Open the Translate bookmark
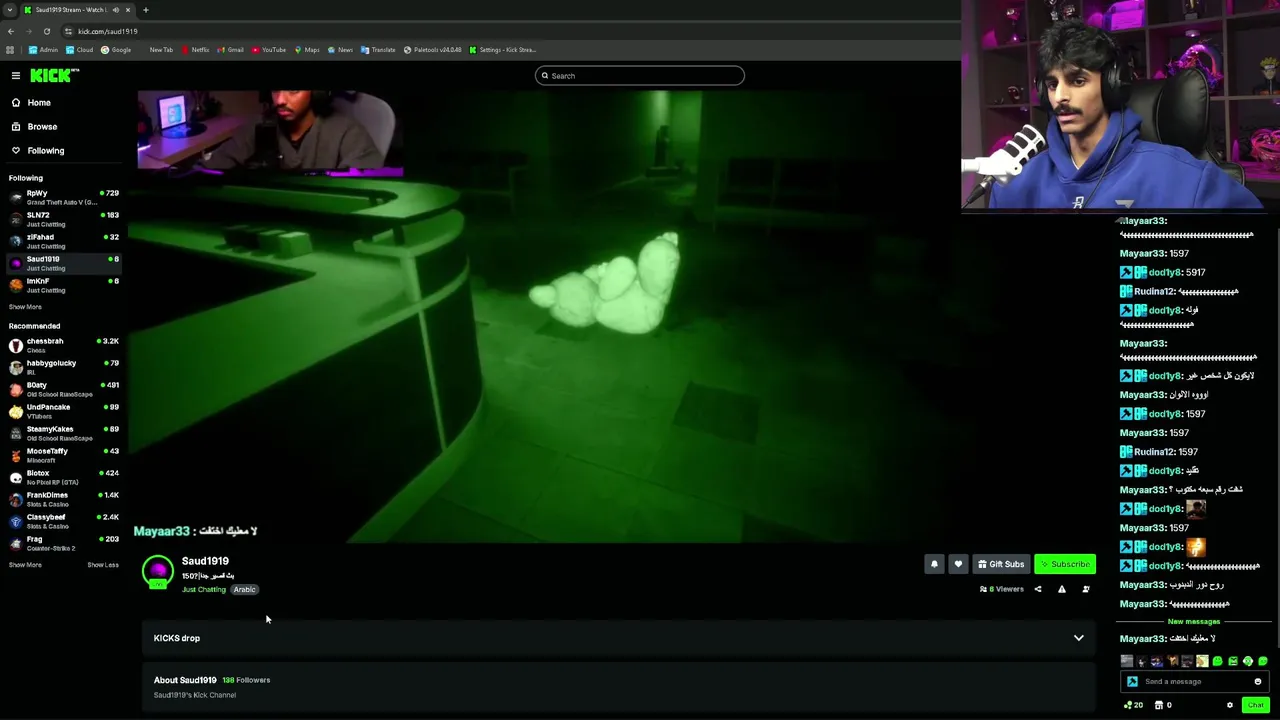This screenshot has height=720, width=1280. pyautogui.click(x=378, y=50)
